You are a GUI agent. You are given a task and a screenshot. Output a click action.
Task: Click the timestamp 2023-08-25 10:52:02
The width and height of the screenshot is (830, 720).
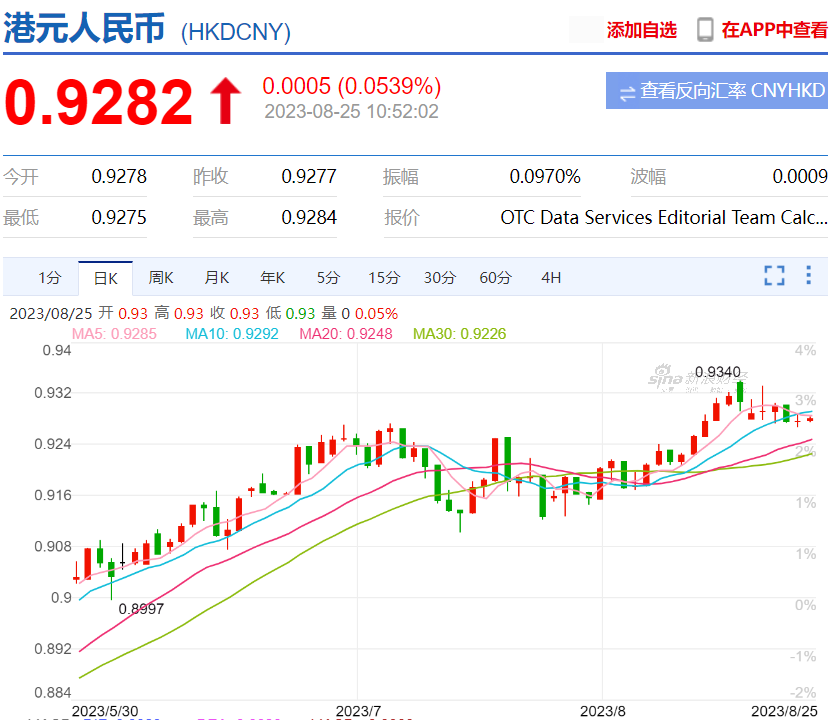coord(351,112)
